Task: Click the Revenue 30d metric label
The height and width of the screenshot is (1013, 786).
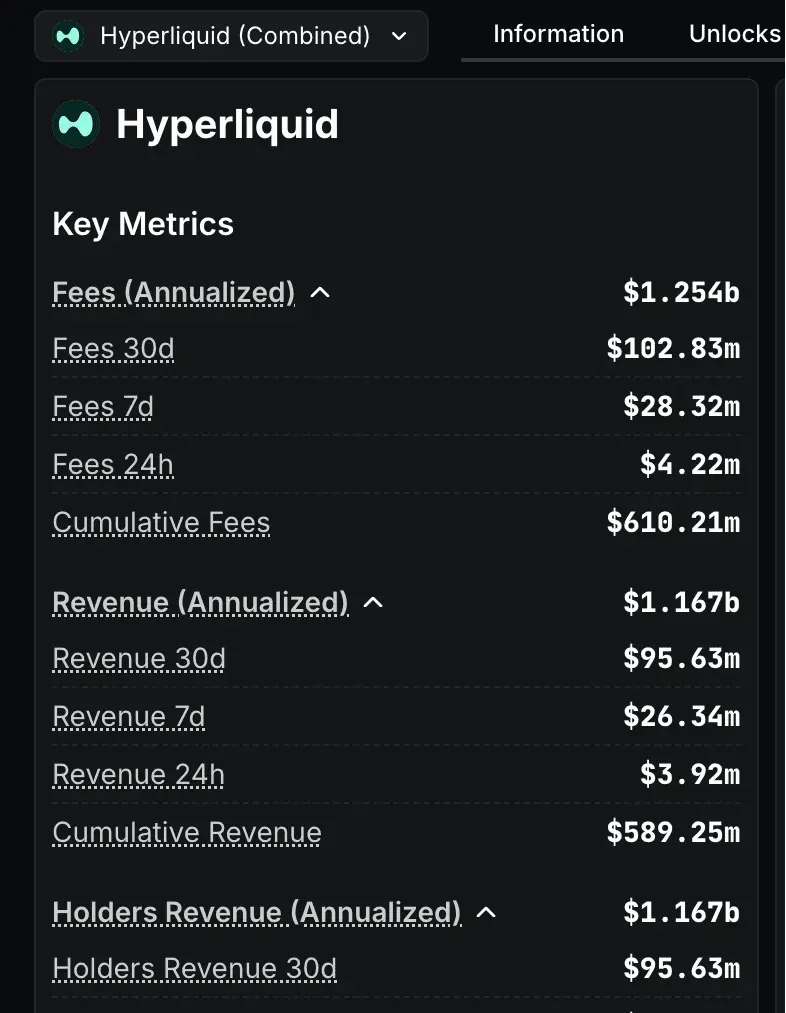Action: 139,659
